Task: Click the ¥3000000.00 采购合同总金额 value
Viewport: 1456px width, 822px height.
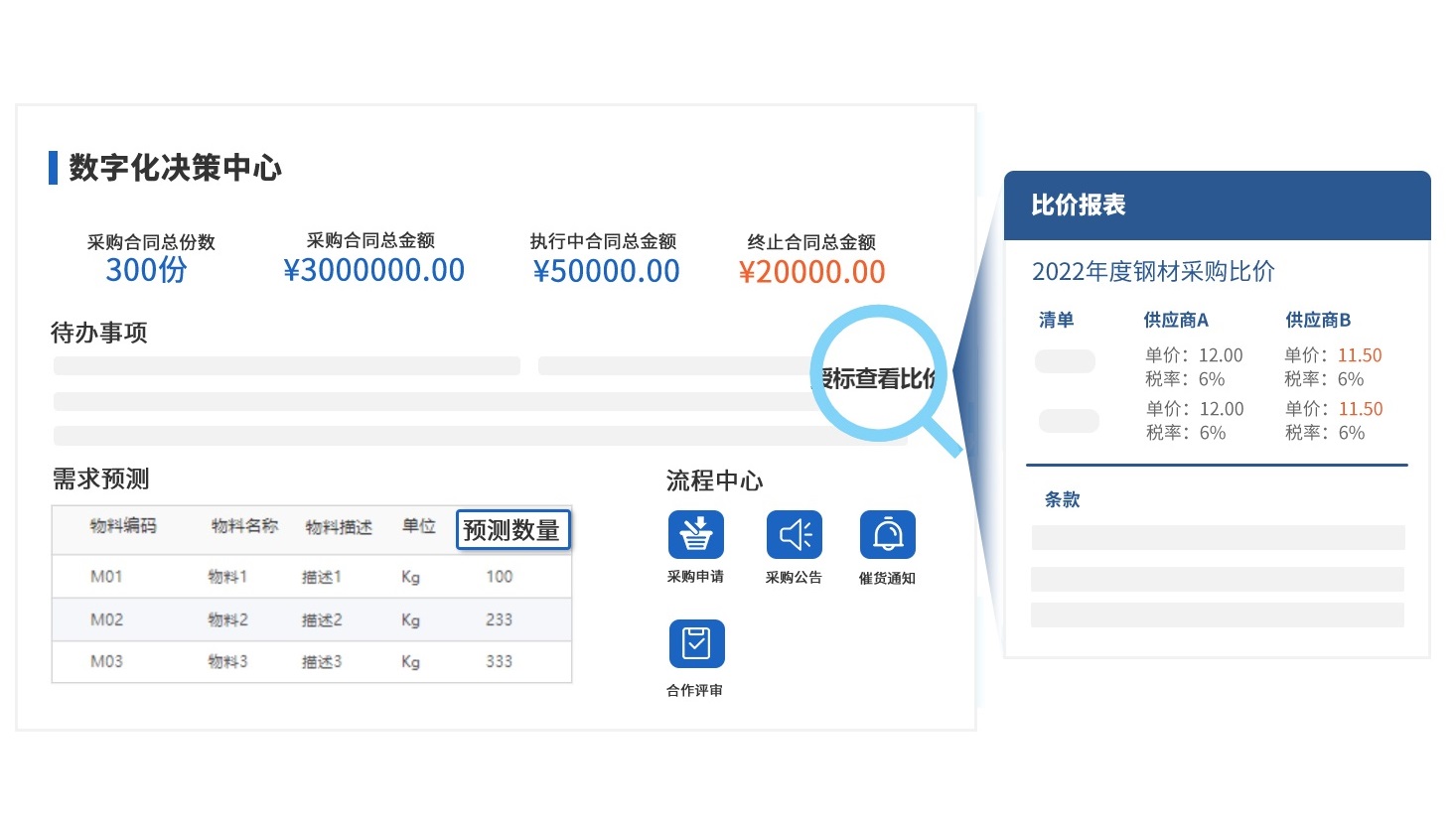Action: tap(373, 270)
